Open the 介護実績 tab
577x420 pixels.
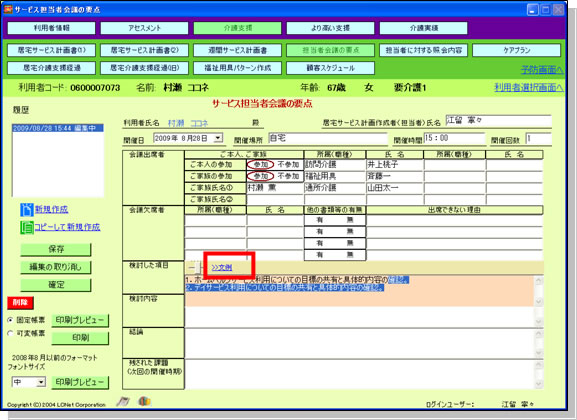(424, 28)
